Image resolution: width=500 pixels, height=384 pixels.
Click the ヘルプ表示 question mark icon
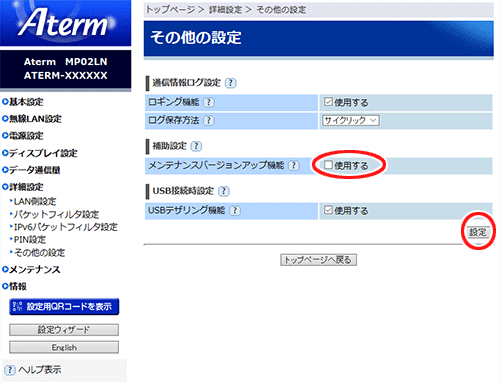[x=10, y=370]
